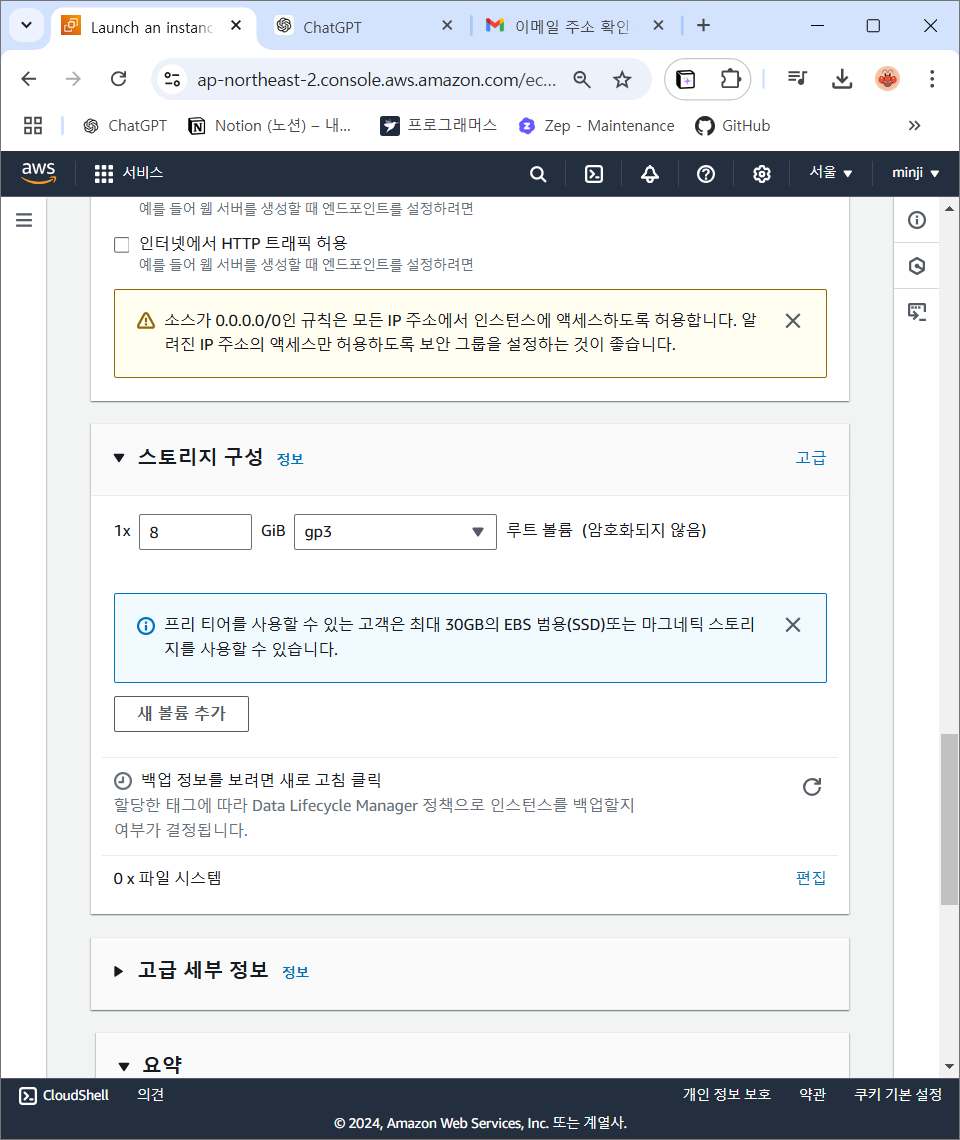View site information icon in address bar
This screenshot has width=960, height=1140.
pos(172,79)
